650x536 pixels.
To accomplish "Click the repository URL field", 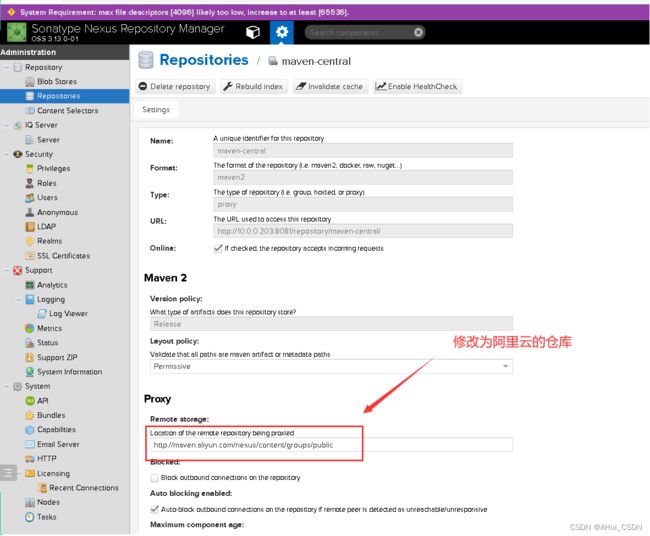I will click(363, 231).
